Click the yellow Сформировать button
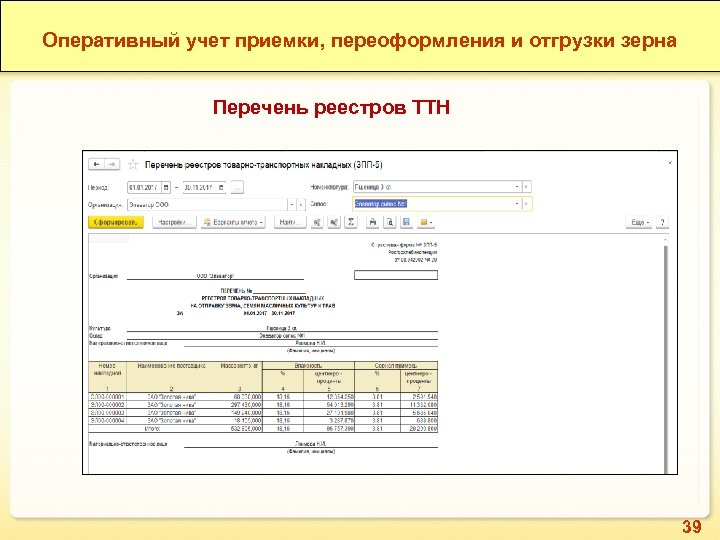 click(116, 222)
